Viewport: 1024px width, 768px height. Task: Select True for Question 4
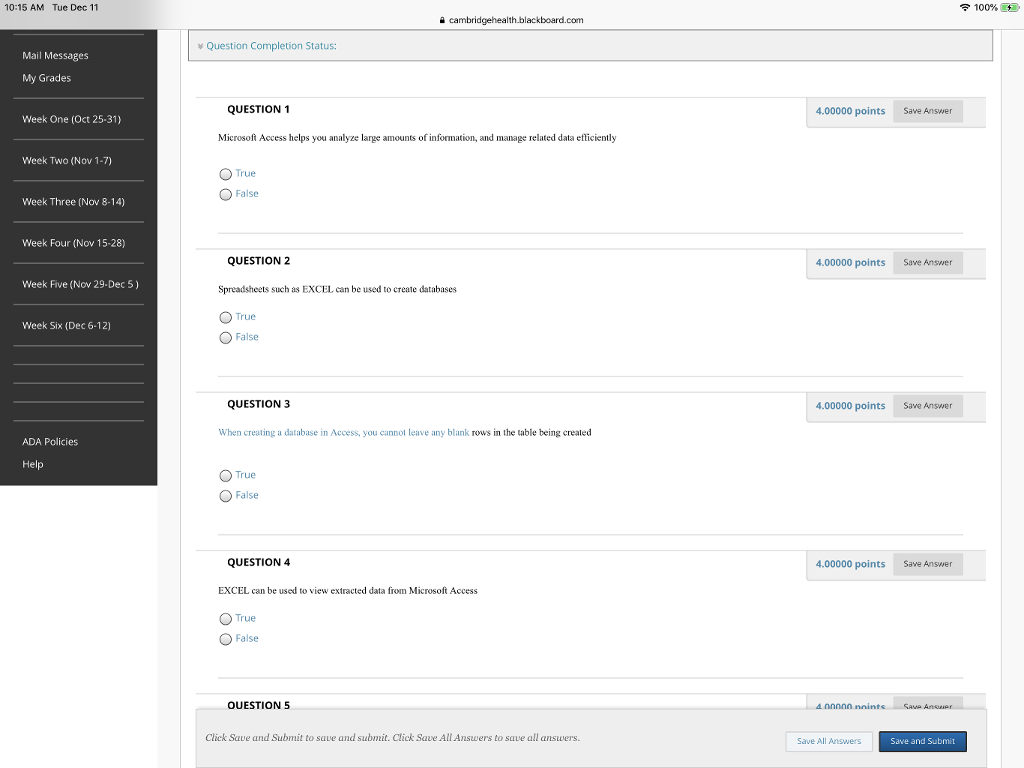225,618
